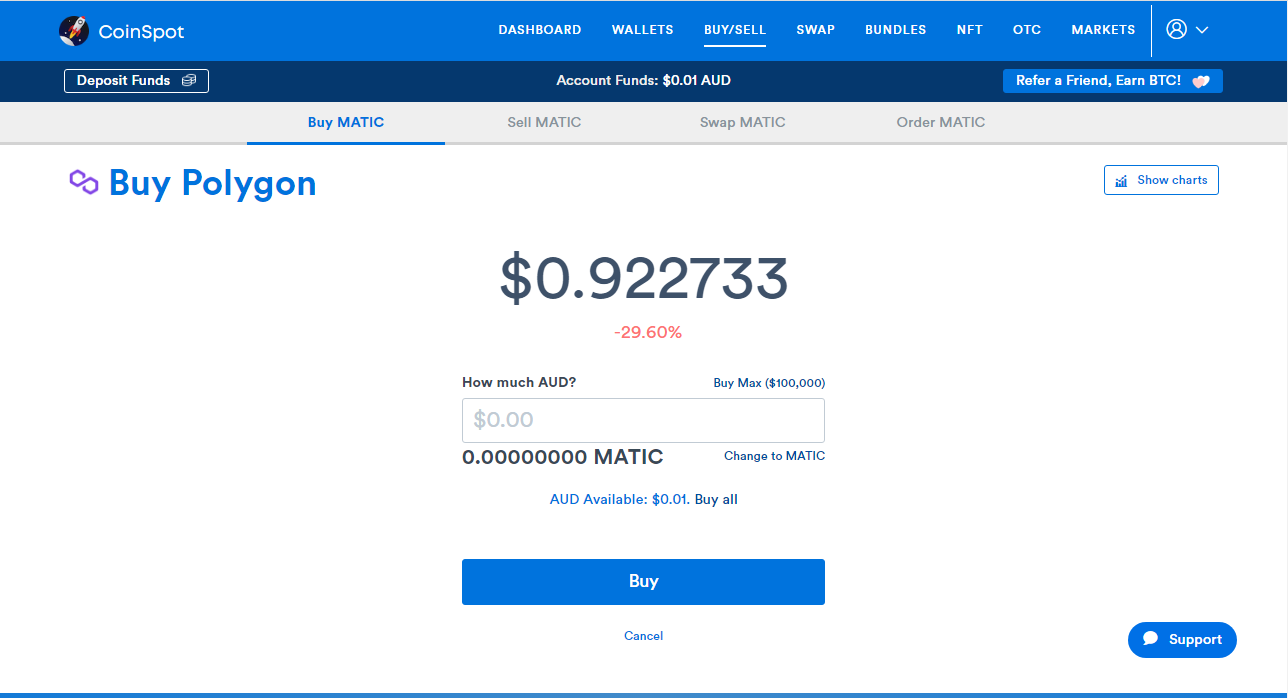Focus the How much AUD input field
Viewport: 1288px width, 698px height.
(x=643, y=420)
